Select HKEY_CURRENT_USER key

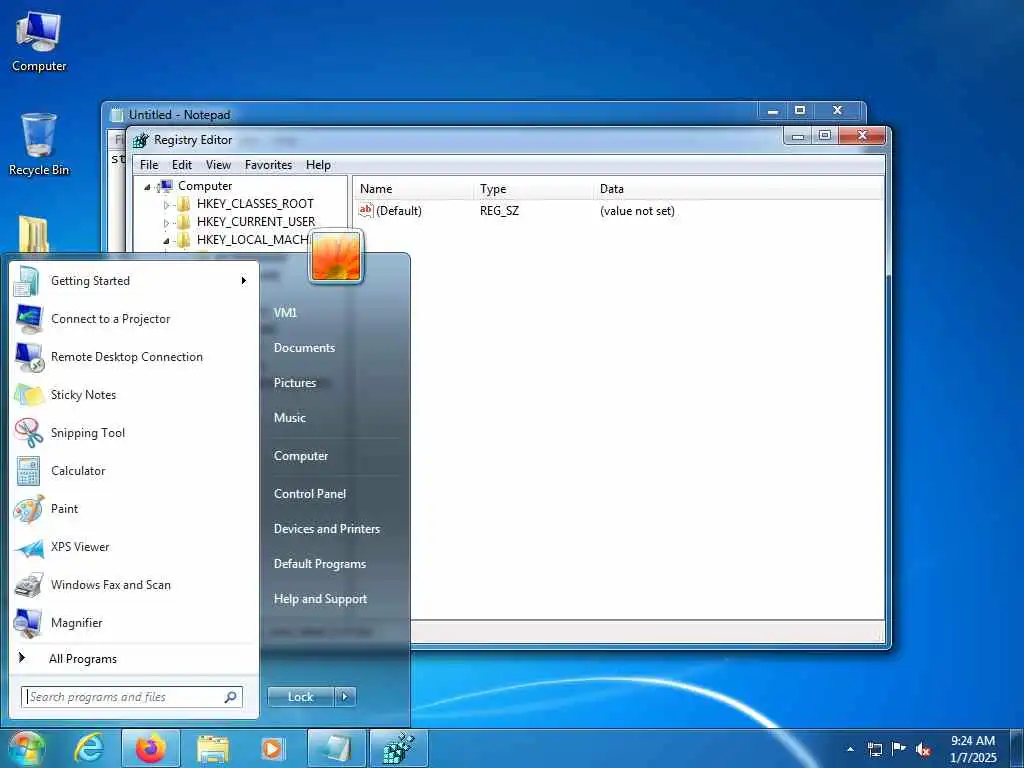pyautogui.click(x=255, y=222)
